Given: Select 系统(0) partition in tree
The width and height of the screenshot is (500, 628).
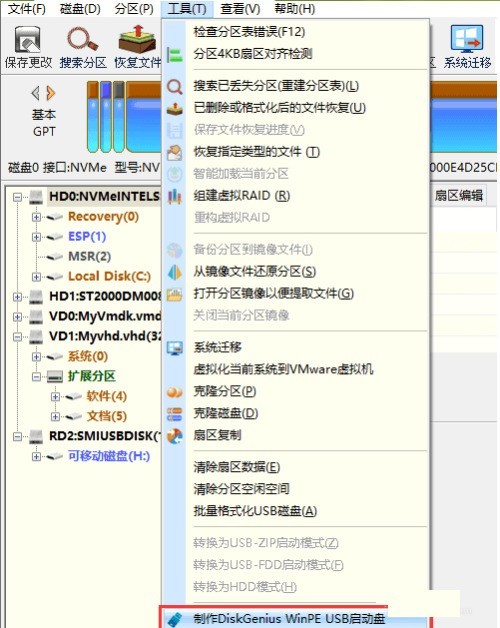Looking at the screenshot, I should click(x=87, y=356).
